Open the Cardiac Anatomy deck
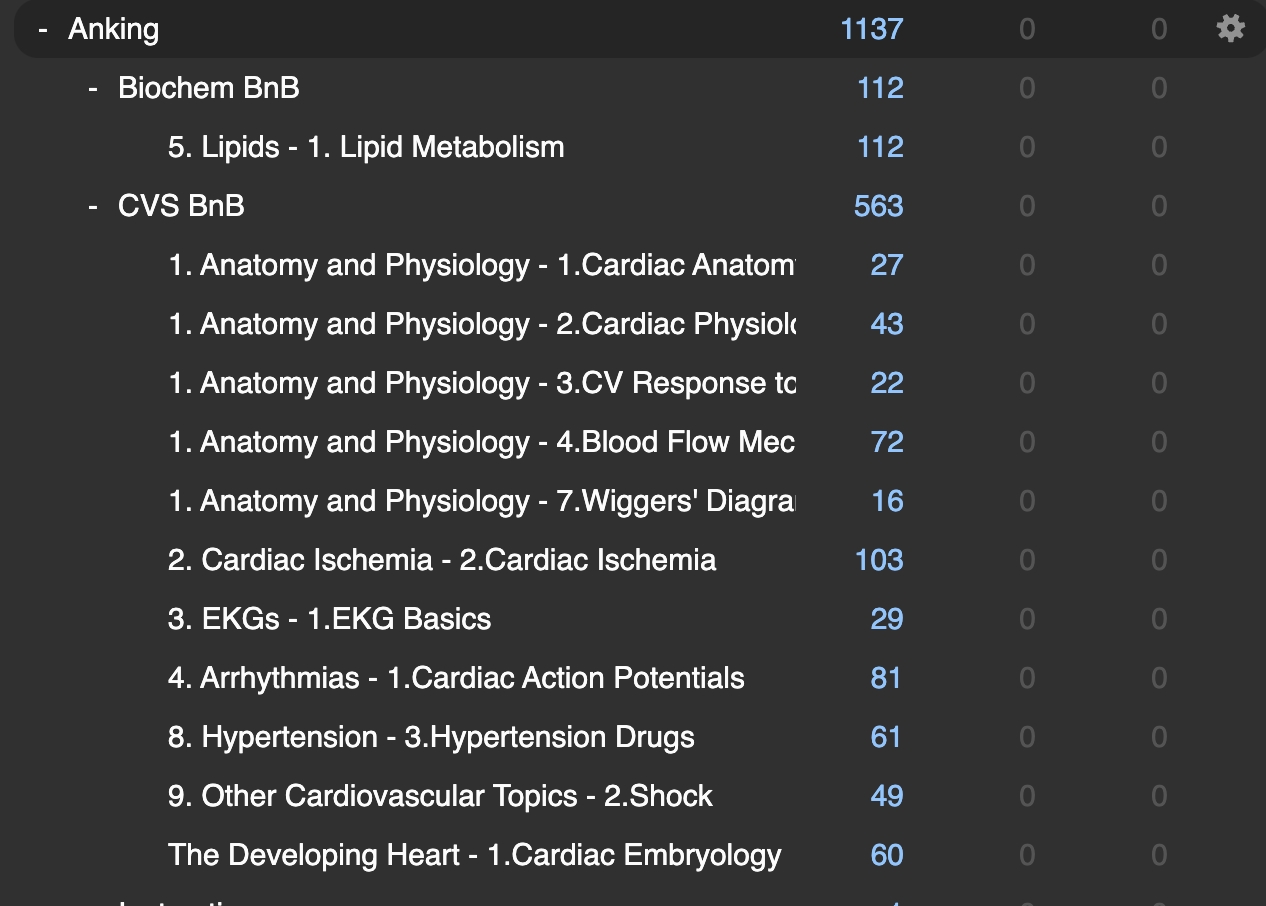Image resolution: width=1266 pixels, height=906 pixels. click(x=481, y=265)
